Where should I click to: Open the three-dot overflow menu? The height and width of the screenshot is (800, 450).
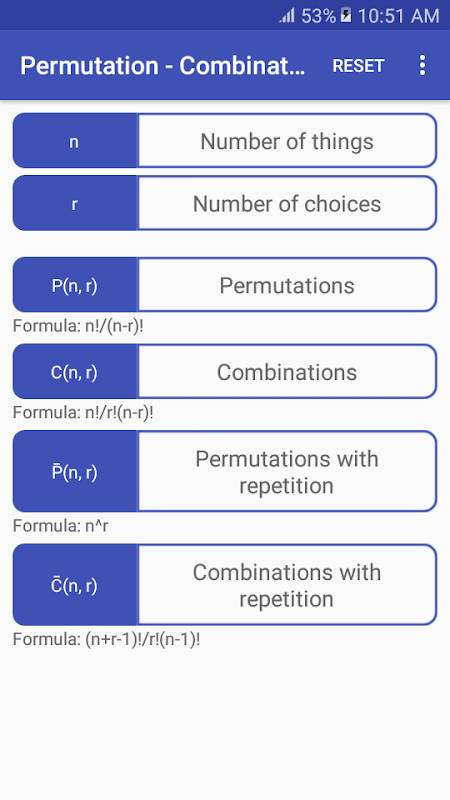[x=422, y=66]
